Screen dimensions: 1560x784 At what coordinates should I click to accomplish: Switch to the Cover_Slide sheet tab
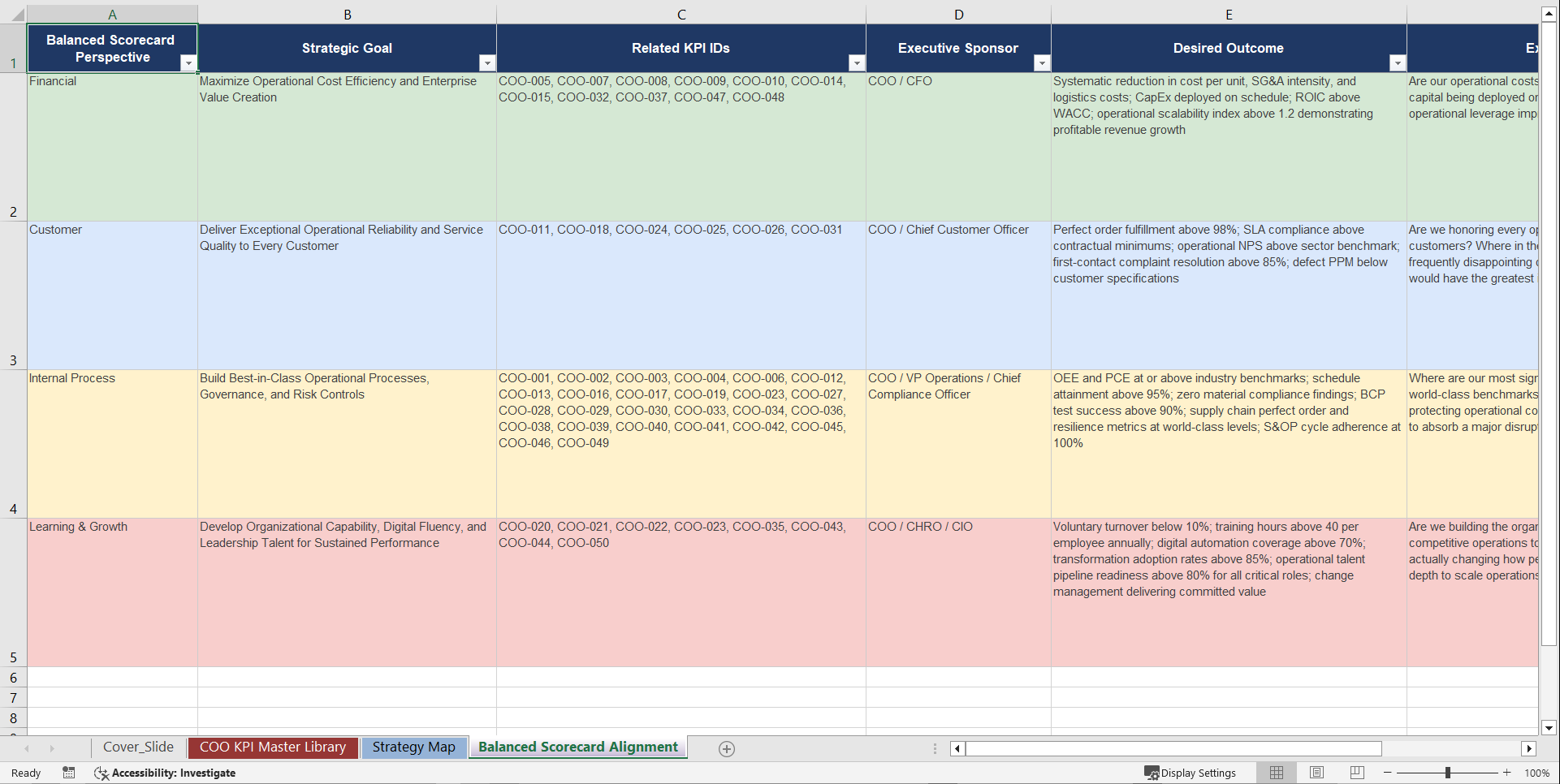click(x=138, y=747)
